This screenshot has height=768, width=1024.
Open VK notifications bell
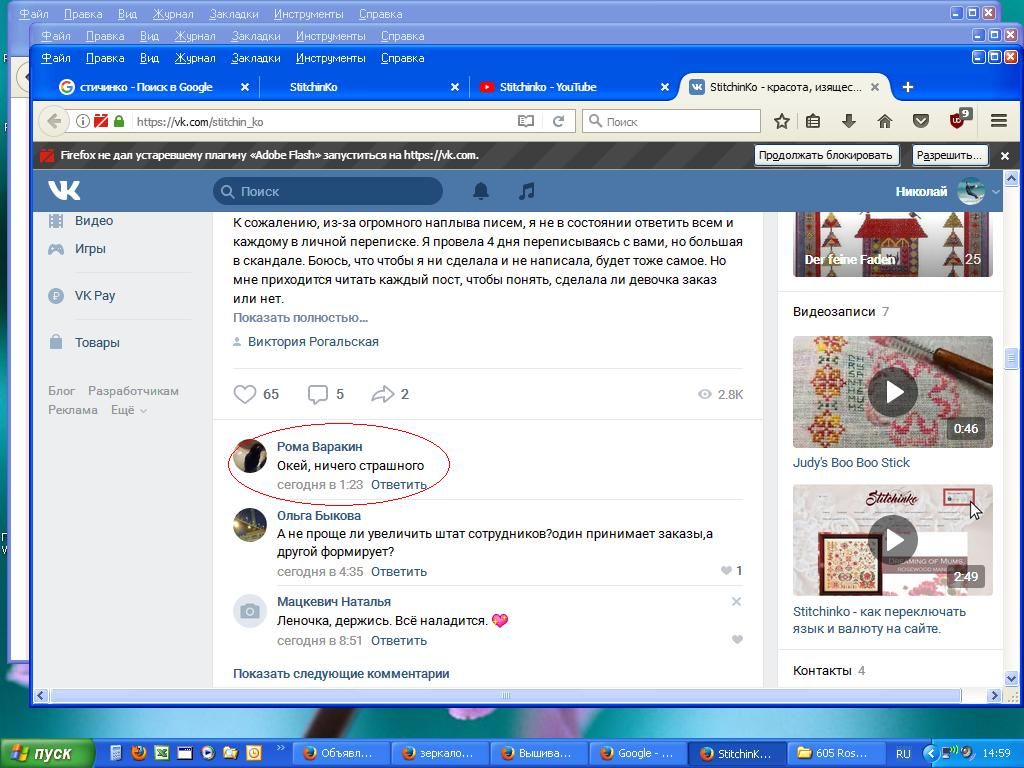[x=481, y=191]
